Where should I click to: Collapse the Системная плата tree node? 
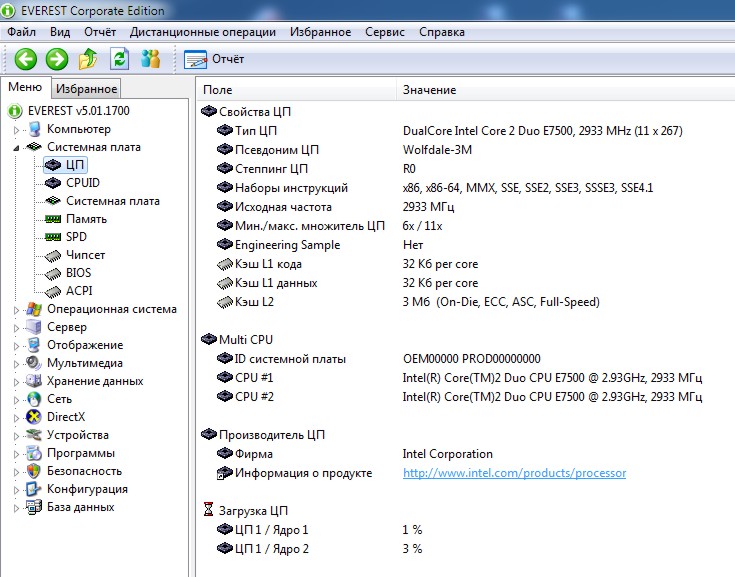point(16,147)
